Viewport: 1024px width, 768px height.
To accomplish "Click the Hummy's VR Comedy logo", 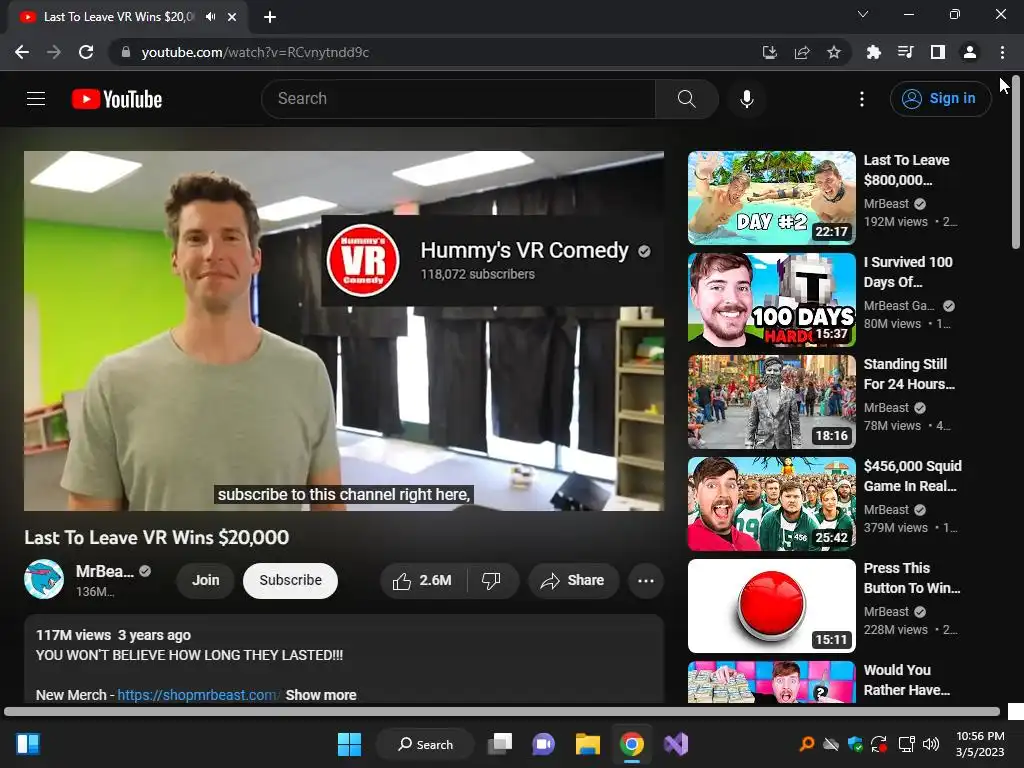I will (x=363, y=261).
